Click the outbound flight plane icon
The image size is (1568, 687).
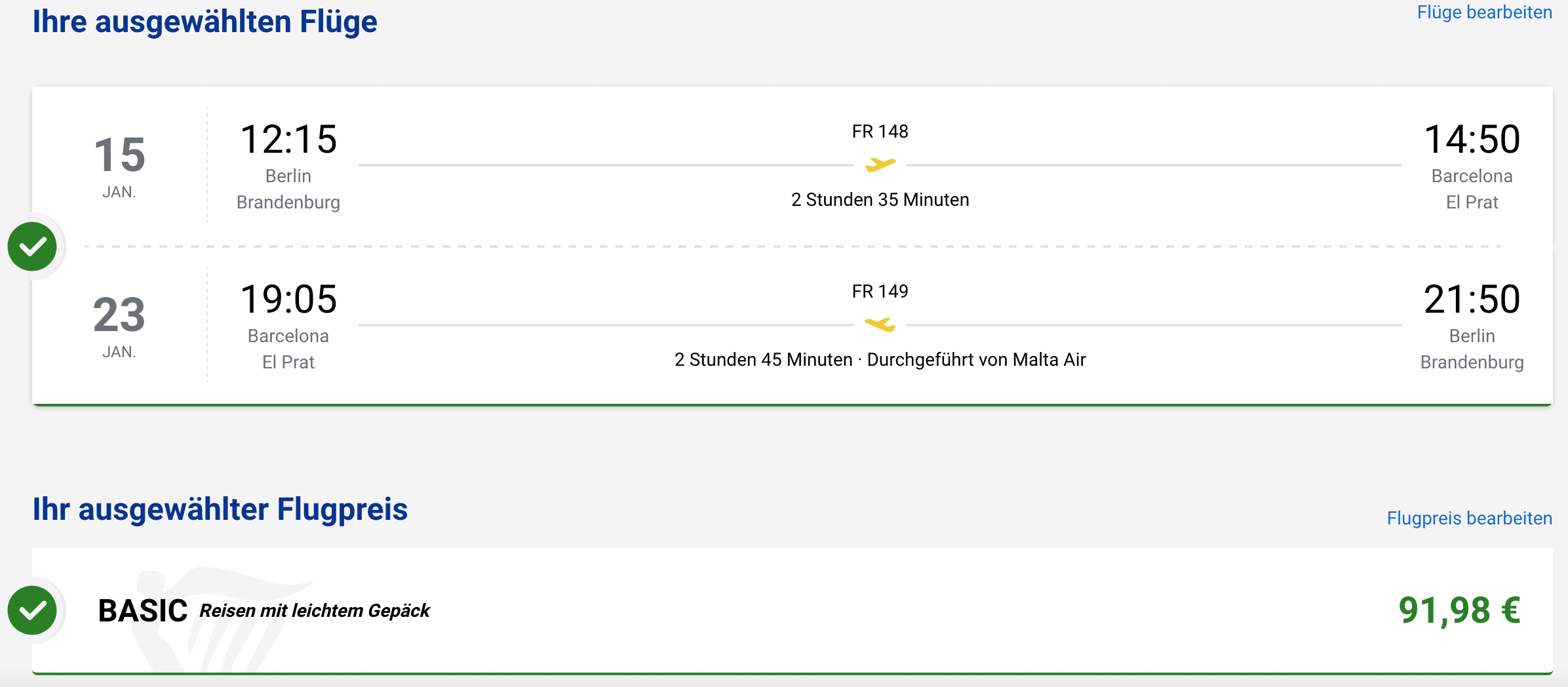click(880, 165)
